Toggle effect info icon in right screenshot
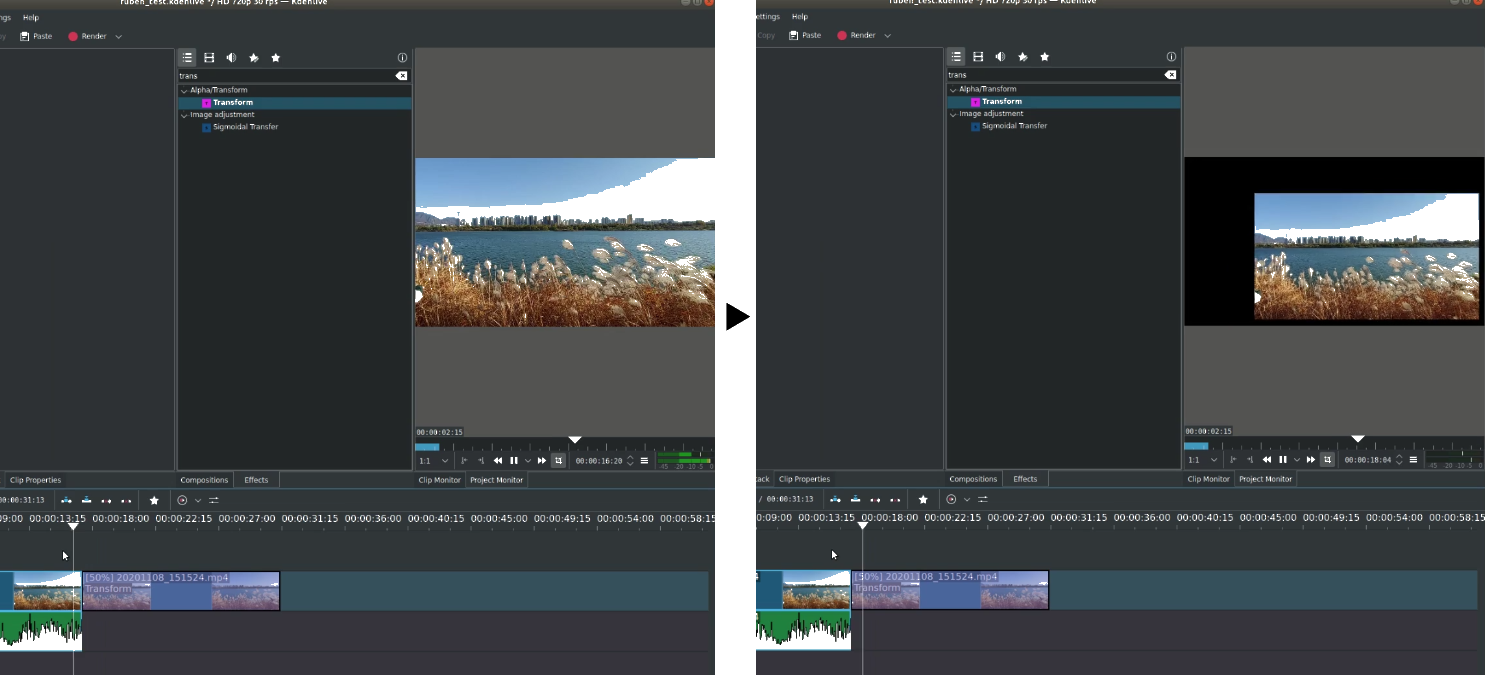This screenshot has height=675, width=1485. (1171, 57)
